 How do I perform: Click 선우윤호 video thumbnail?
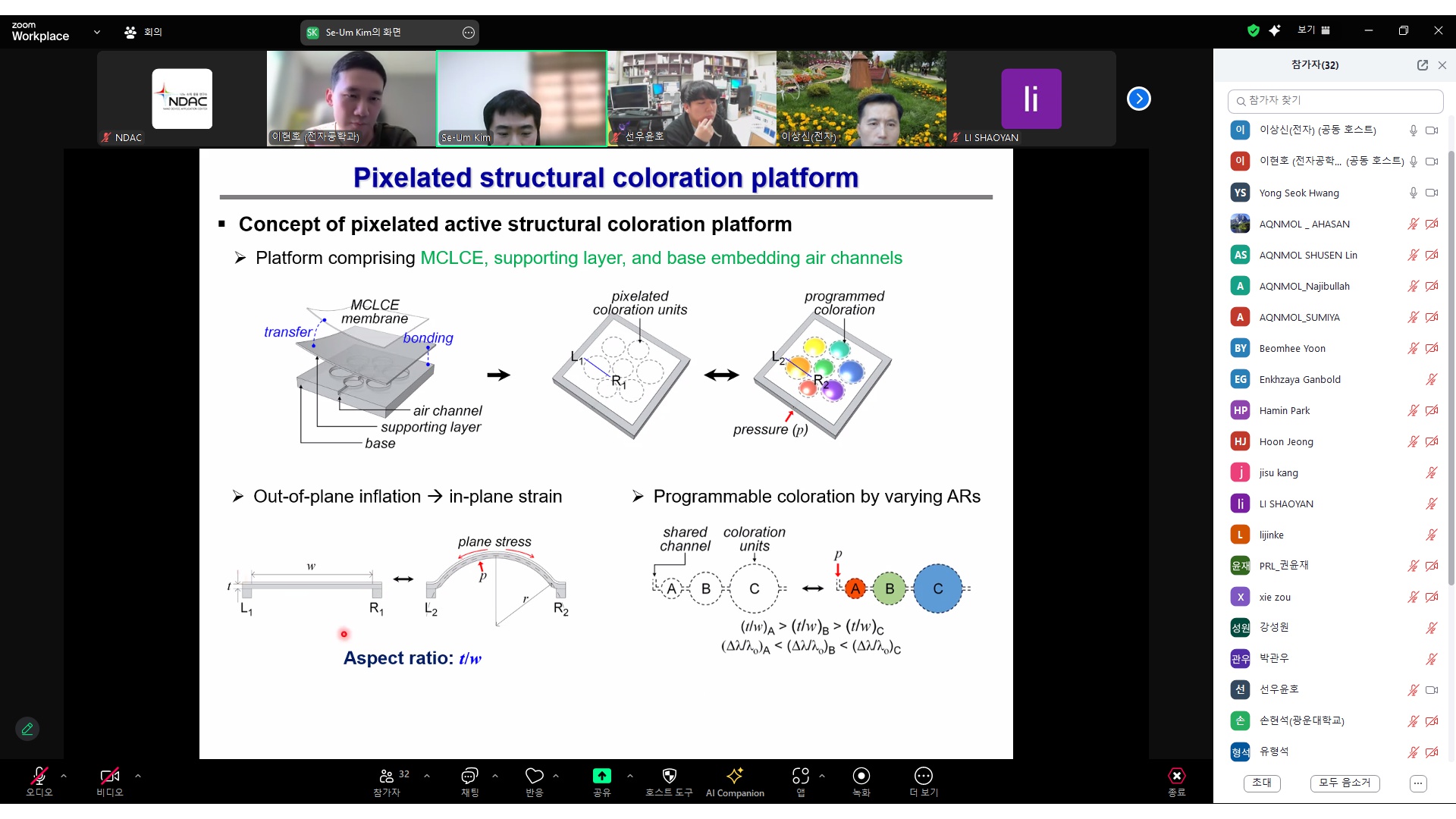point(692,99)
